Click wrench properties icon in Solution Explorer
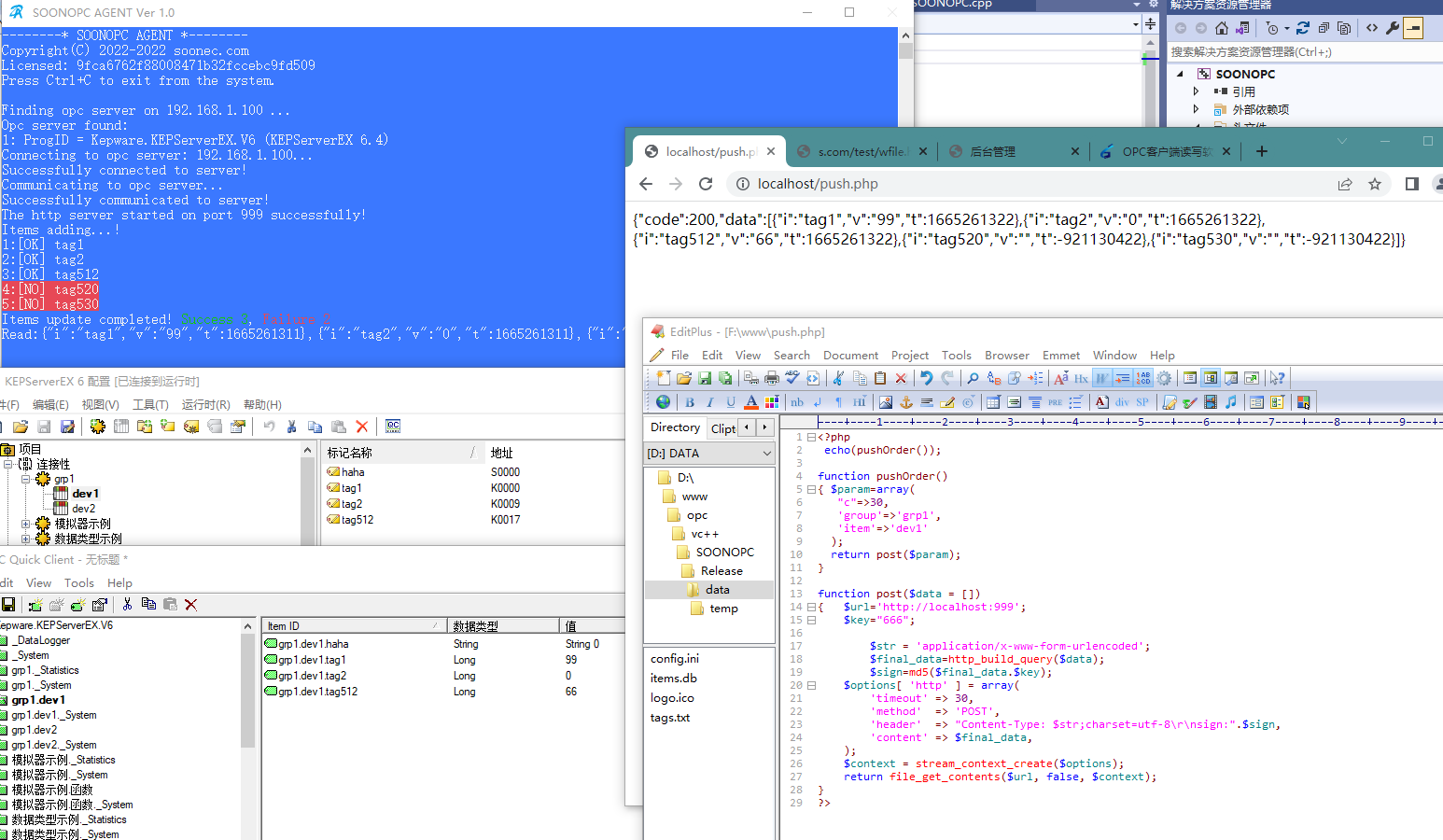The width and height of the screenshot is (1443, 840). click(1393, 28)
